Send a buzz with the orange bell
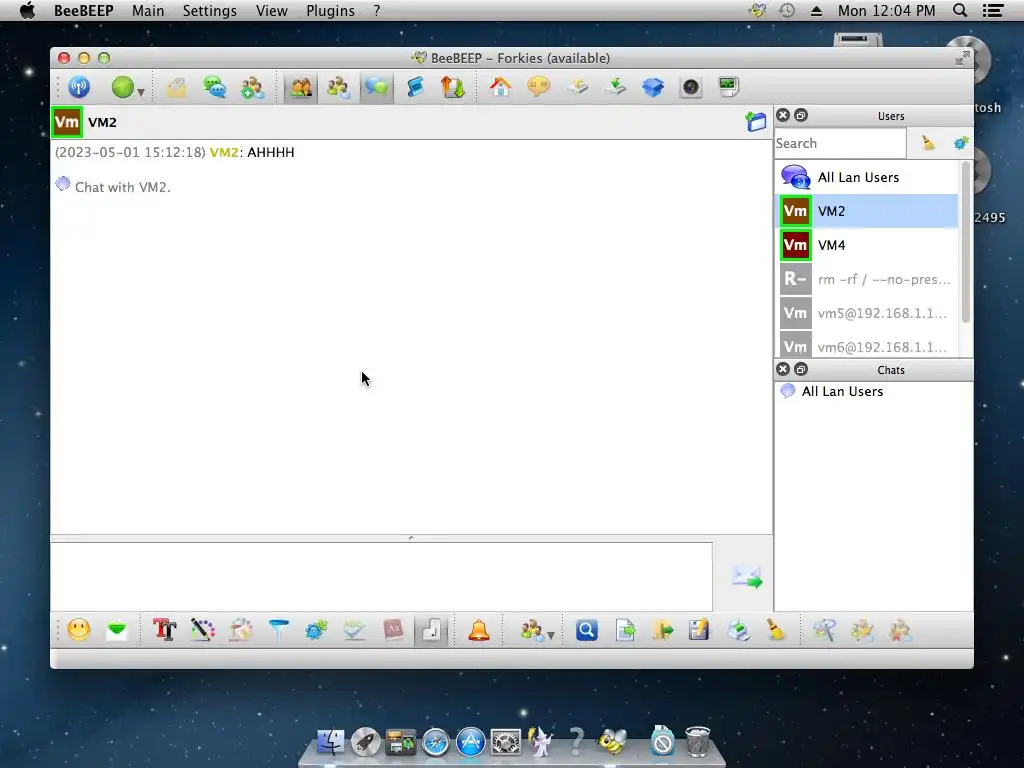 [479, 630]
